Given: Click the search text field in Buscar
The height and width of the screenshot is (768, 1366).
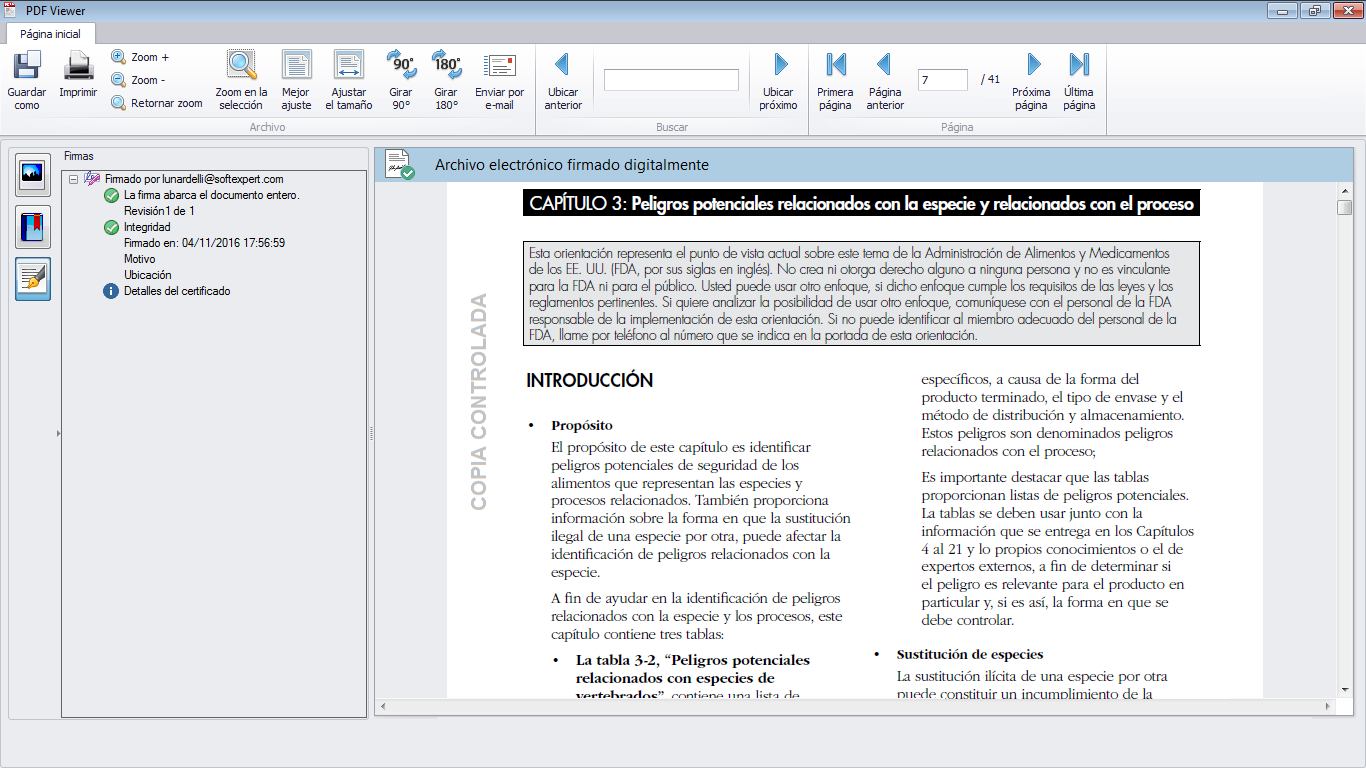Looking at the screenshot, I should pyautogui.click(x=671, y=80).
